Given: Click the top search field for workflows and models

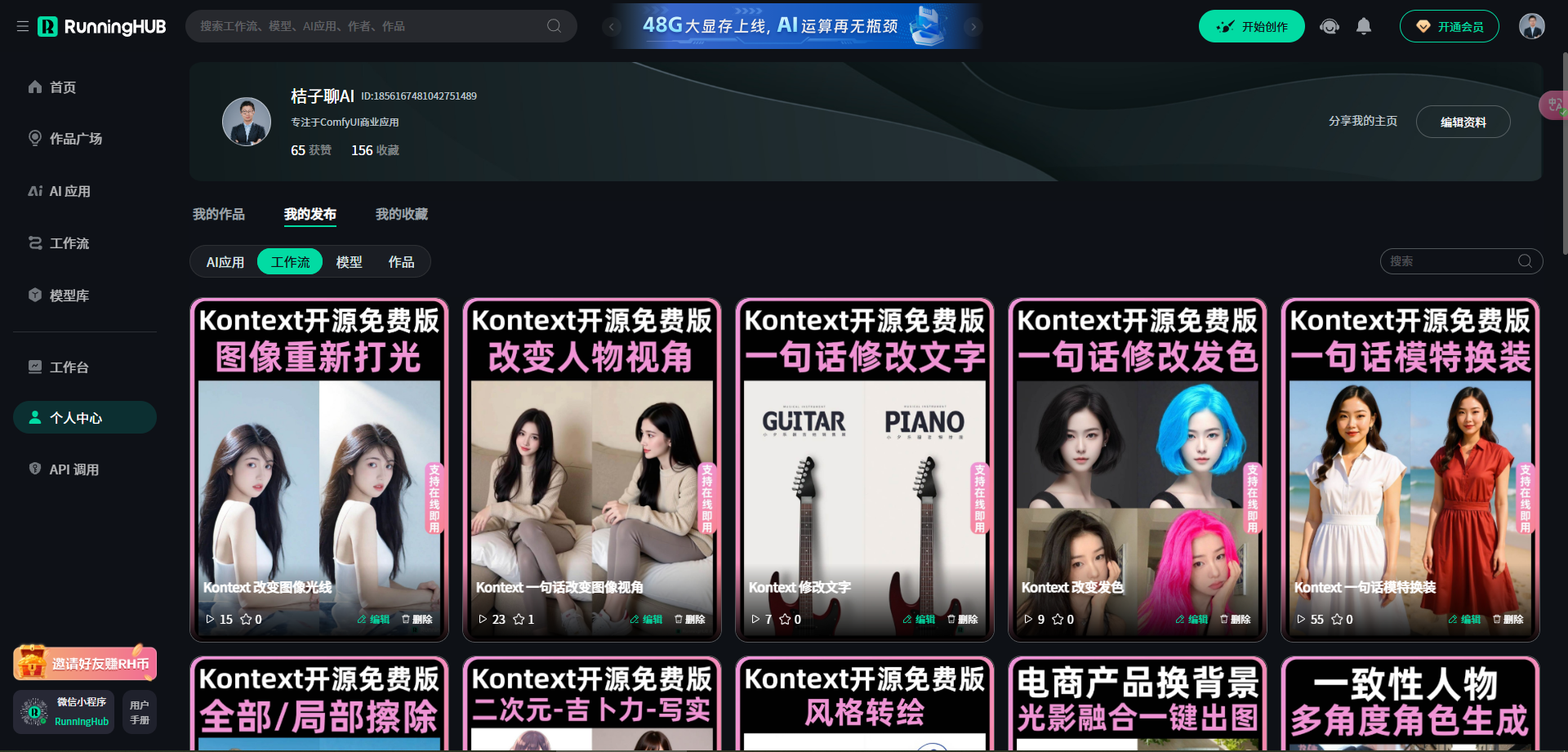Looking at the screenshot, I should point(381,26).
